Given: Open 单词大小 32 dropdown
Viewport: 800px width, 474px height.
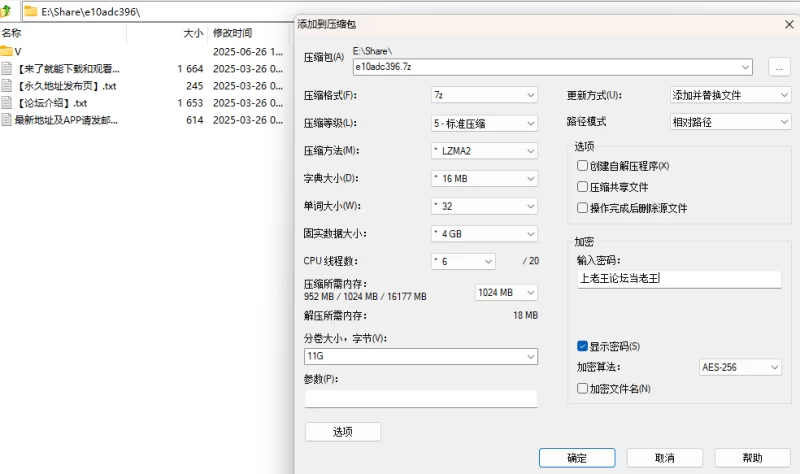Looking at the screenshot, I should click(x=484, y=206).
